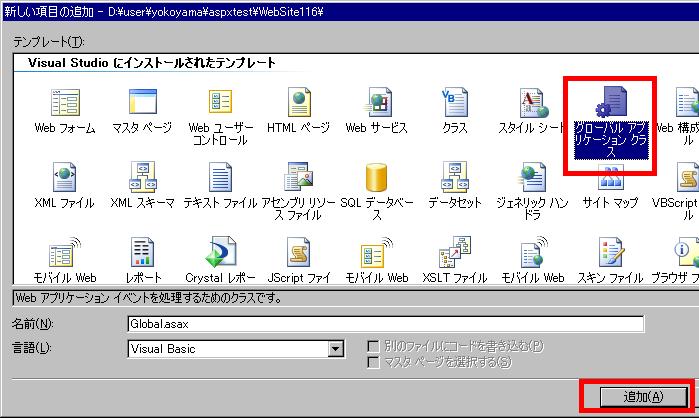
Task: Pick the アセンブリ リソース ファイル template
Action: [299, 177]
